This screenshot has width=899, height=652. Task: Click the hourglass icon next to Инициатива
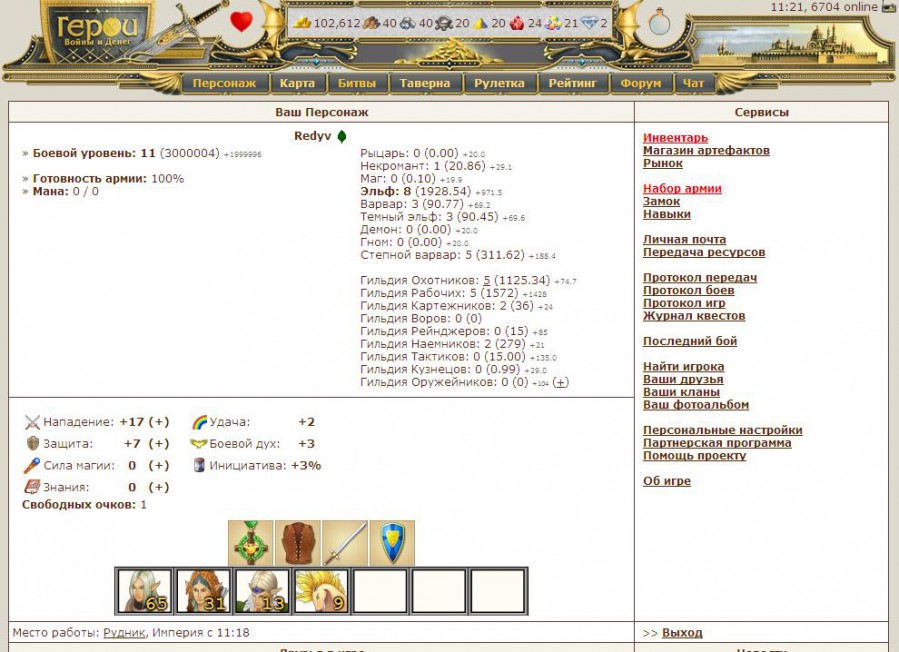click(x=199, y=465)
